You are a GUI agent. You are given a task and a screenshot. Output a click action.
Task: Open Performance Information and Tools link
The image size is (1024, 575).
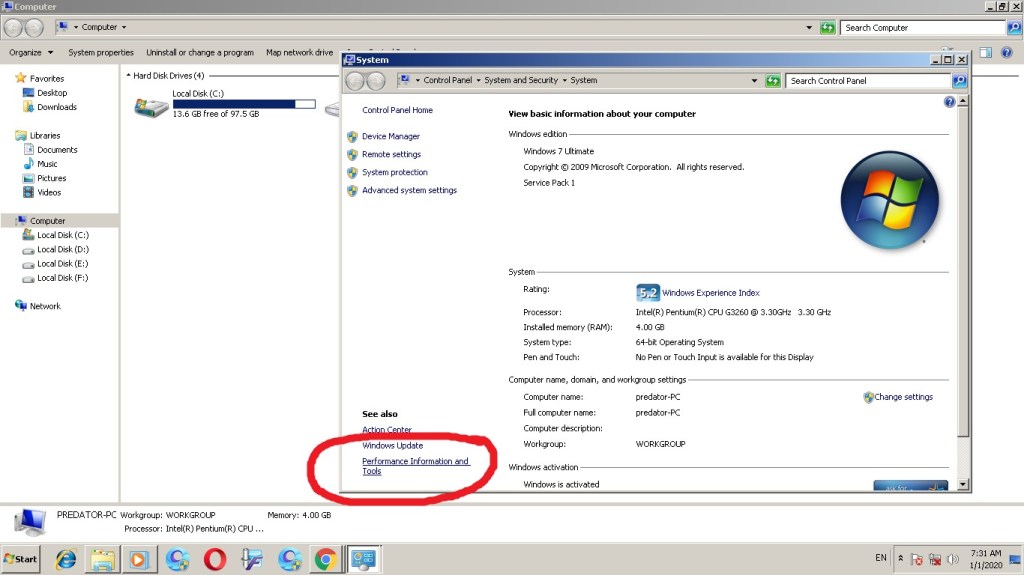[x=415, y=466]
